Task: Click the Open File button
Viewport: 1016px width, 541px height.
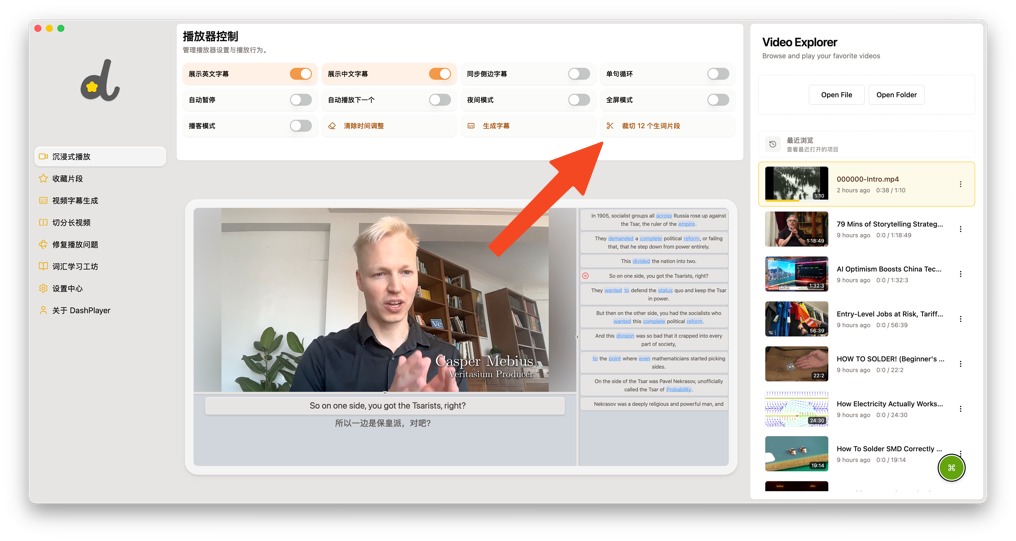Action: click(x=836, y=95)
